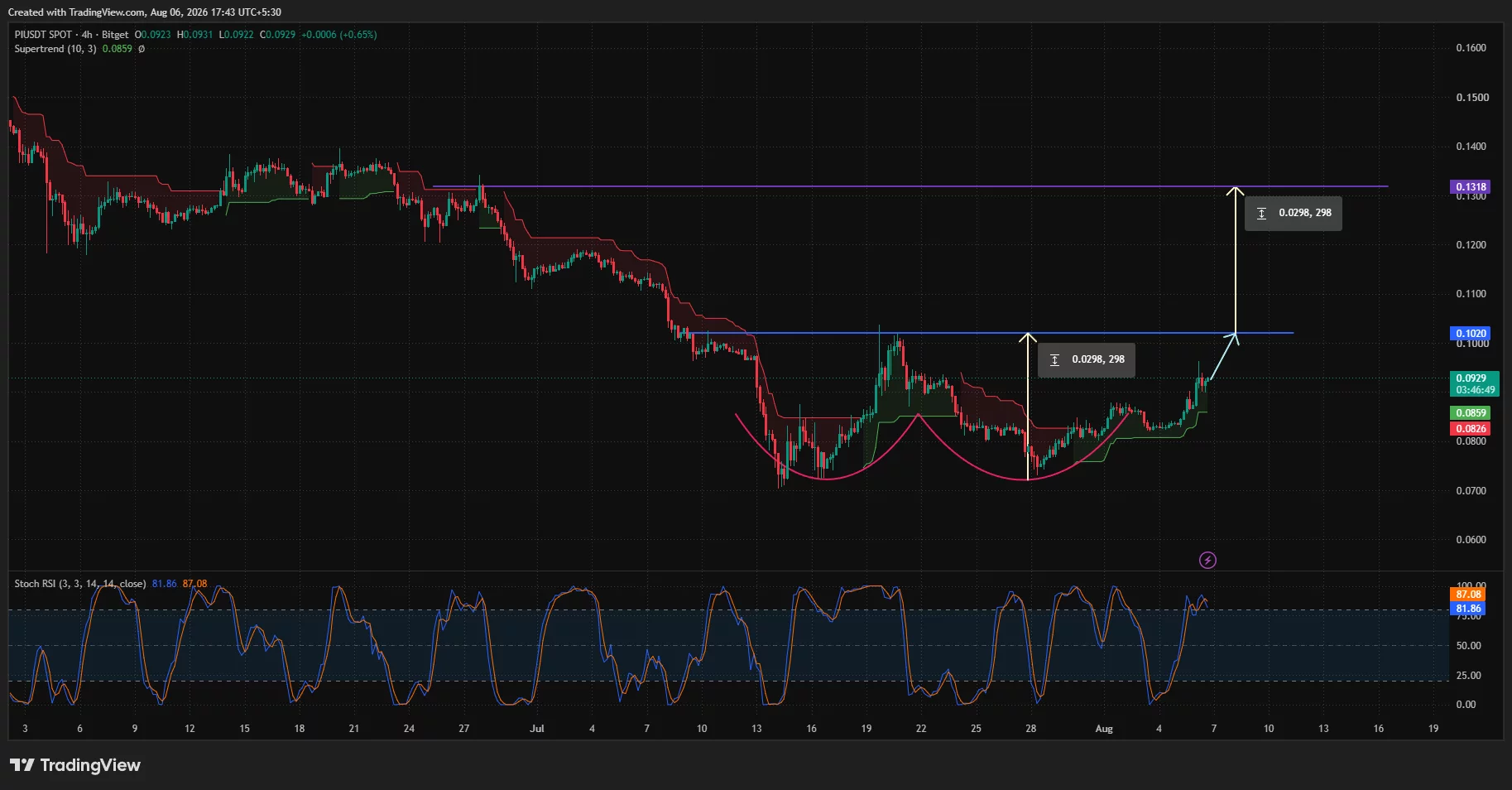Click the 25.00 level on Stoch RSI axis
This screenshot has height=790, width=1512.
1469,676
